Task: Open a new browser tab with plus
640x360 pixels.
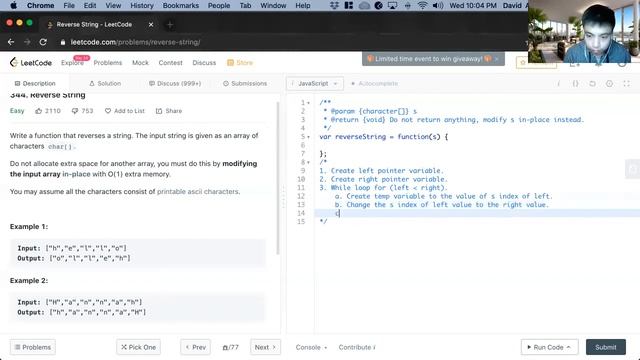Action: click(x=170, y=25)
